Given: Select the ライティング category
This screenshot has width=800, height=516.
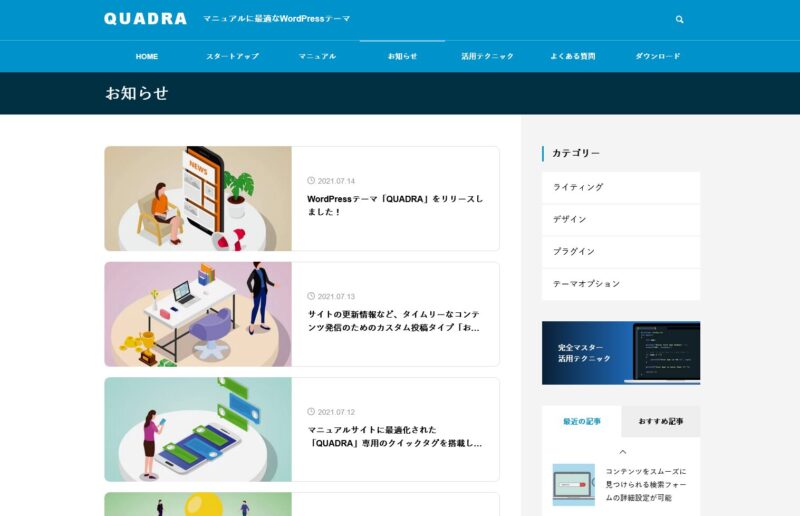Looking at the screenshot, I should [621, 187].
